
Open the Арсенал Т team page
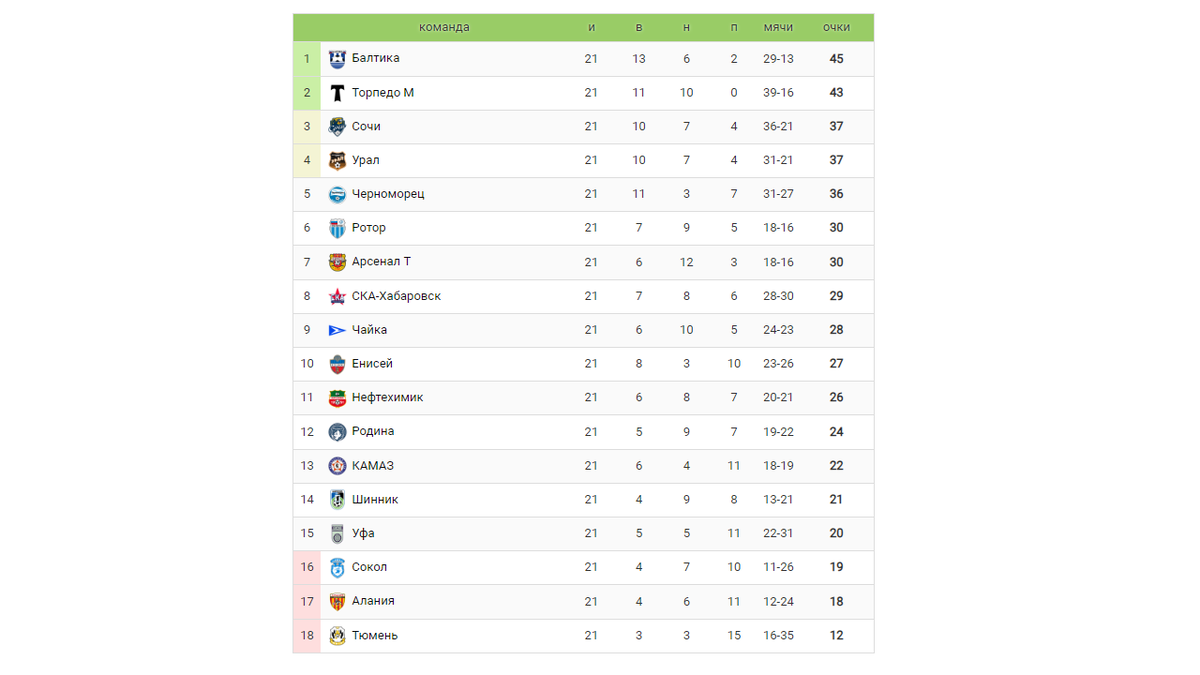point(381,262)
